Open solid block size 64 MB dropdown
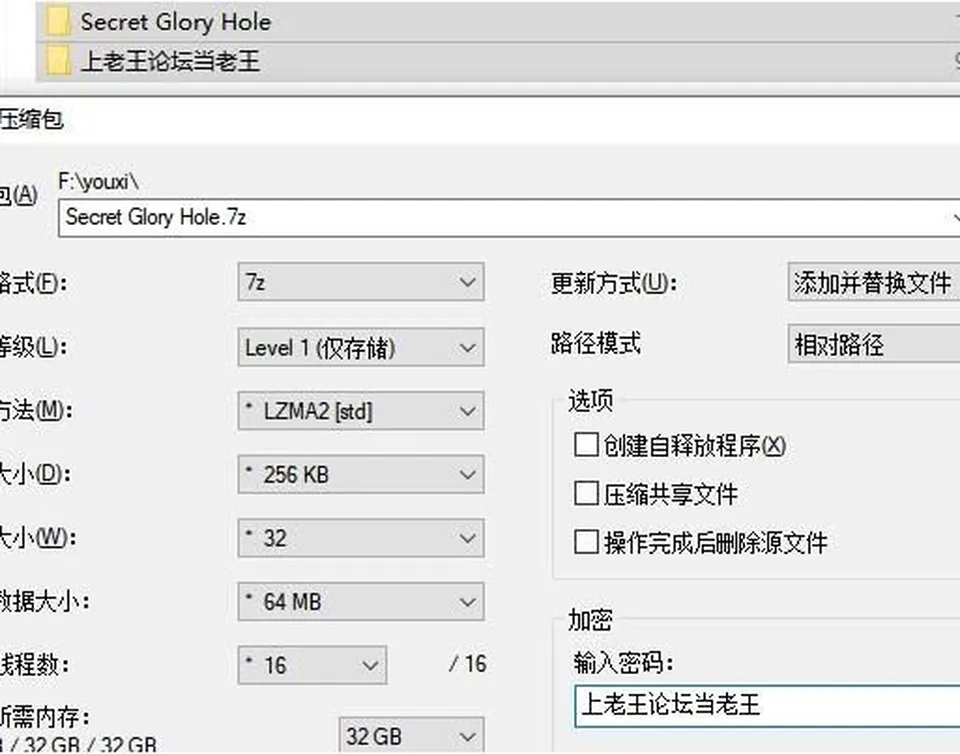The height and width of the screenshot is (754, 960). (361, 602)
